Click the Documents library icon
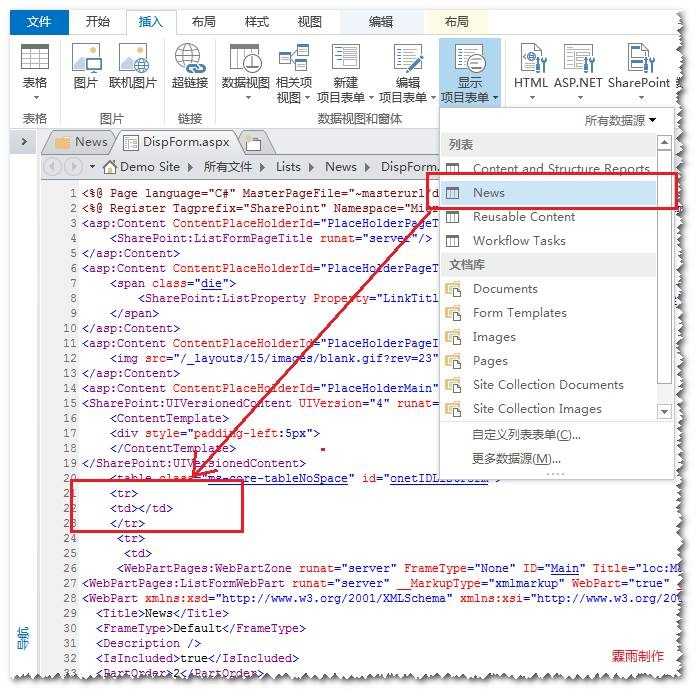Screen dimensions: 700x696 pyautogui.click(x=453, y=289)
